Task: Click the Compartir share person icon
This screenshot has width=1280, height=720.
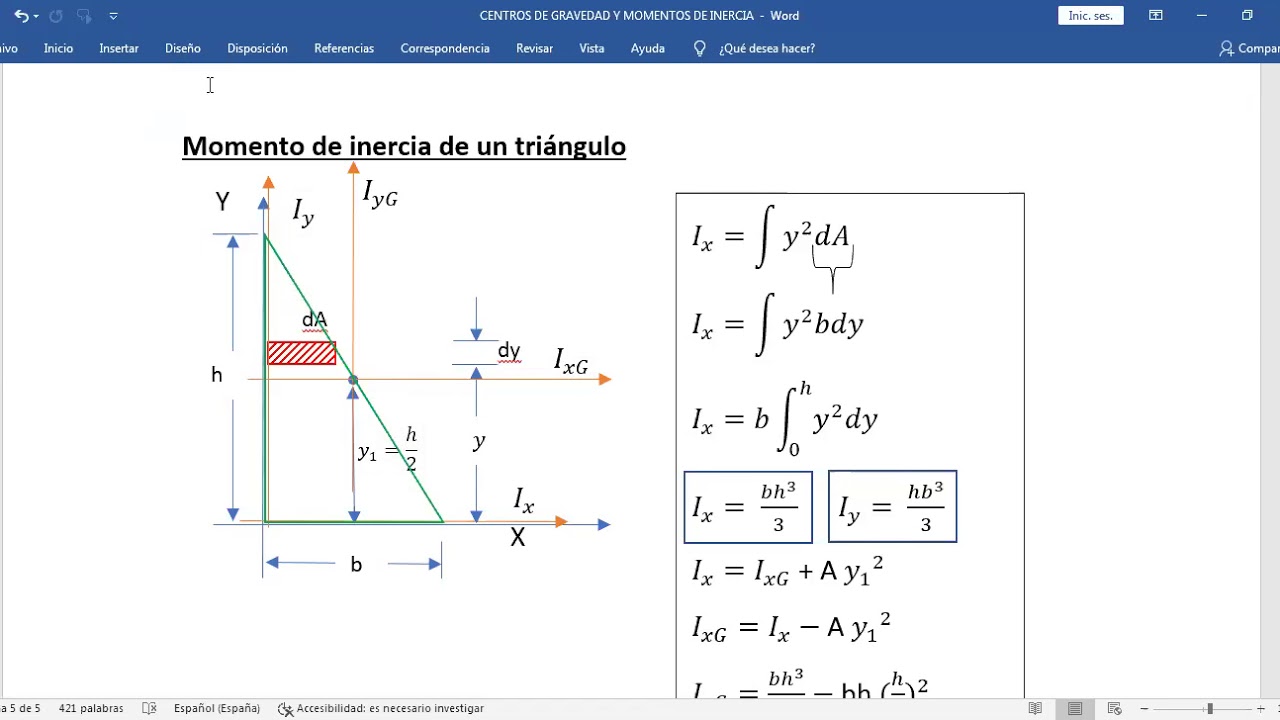Action: coord(1226,48)
